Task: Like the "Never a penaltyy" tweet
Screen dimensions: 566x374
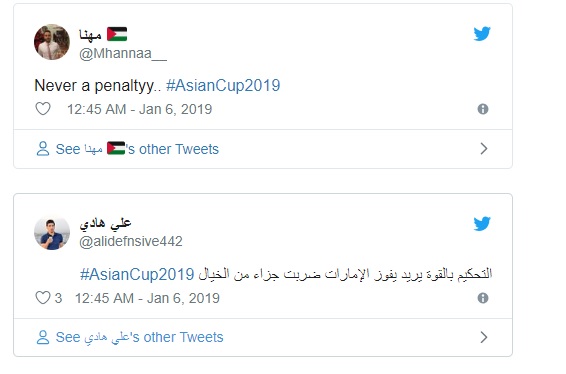Action: (x=43, y=109)
